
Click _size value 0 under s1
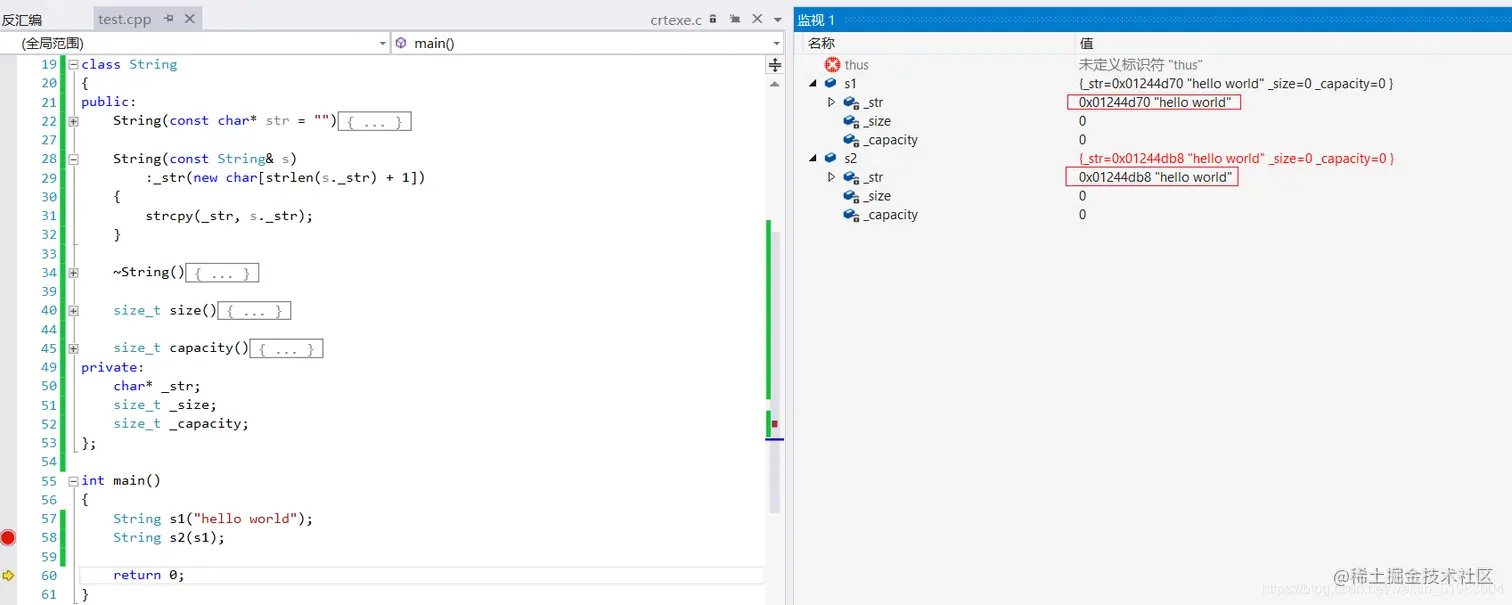tap(1082, 121)
